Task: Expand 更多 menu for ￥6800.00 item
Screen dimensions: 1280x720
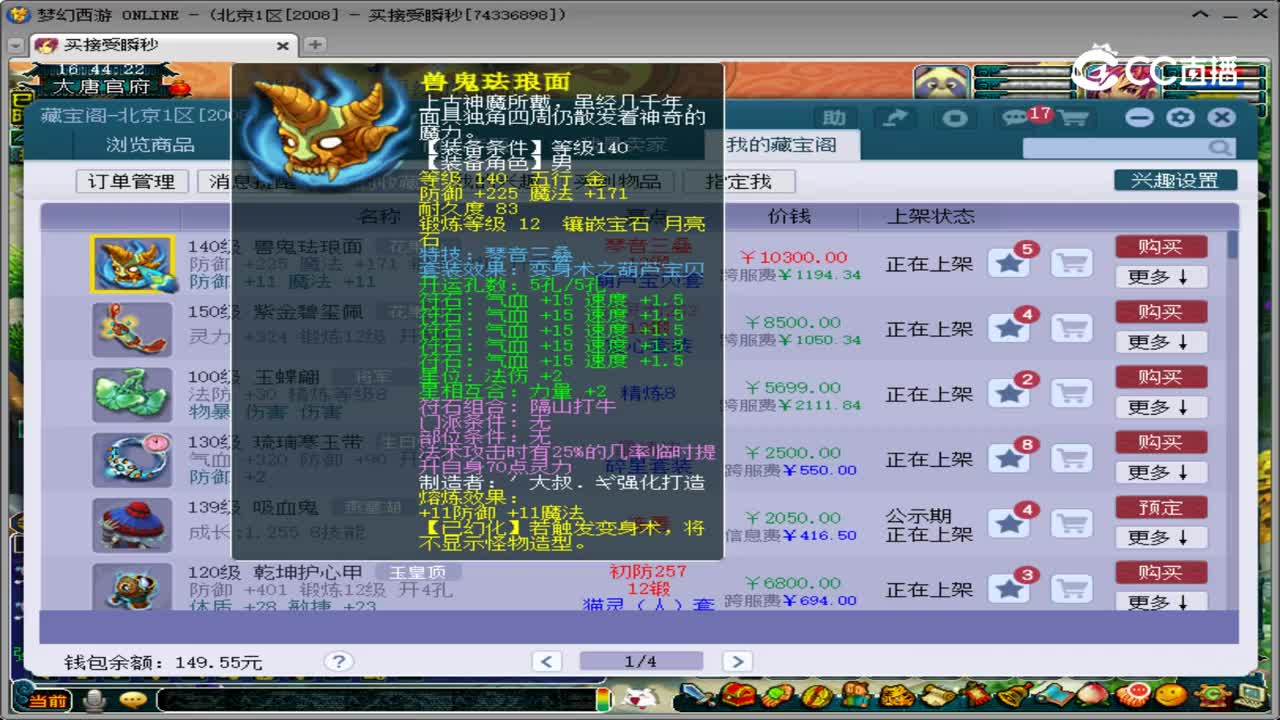Action: coord(1161,602)
